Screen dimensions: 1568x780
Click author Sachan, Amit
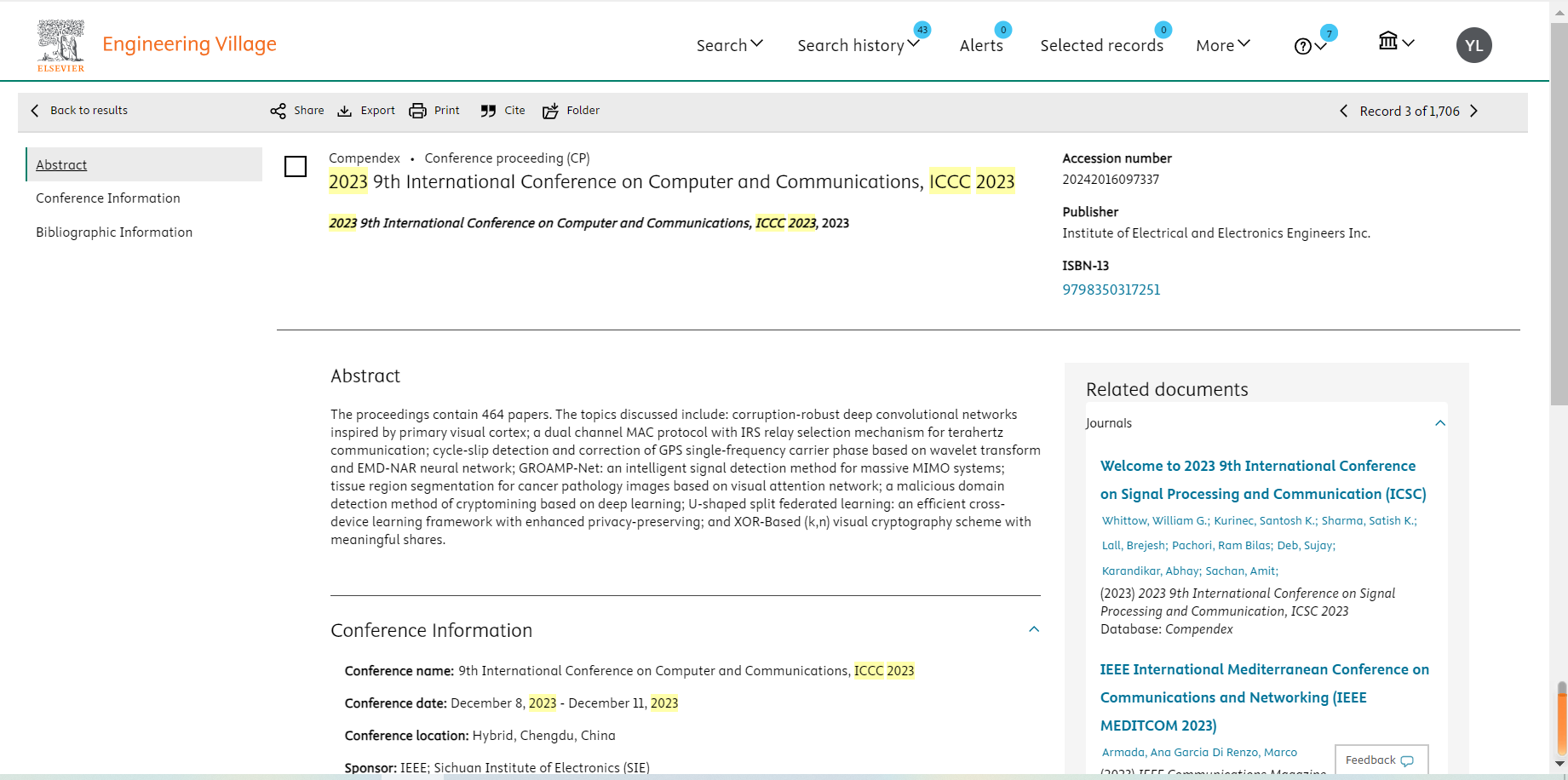1242,571
